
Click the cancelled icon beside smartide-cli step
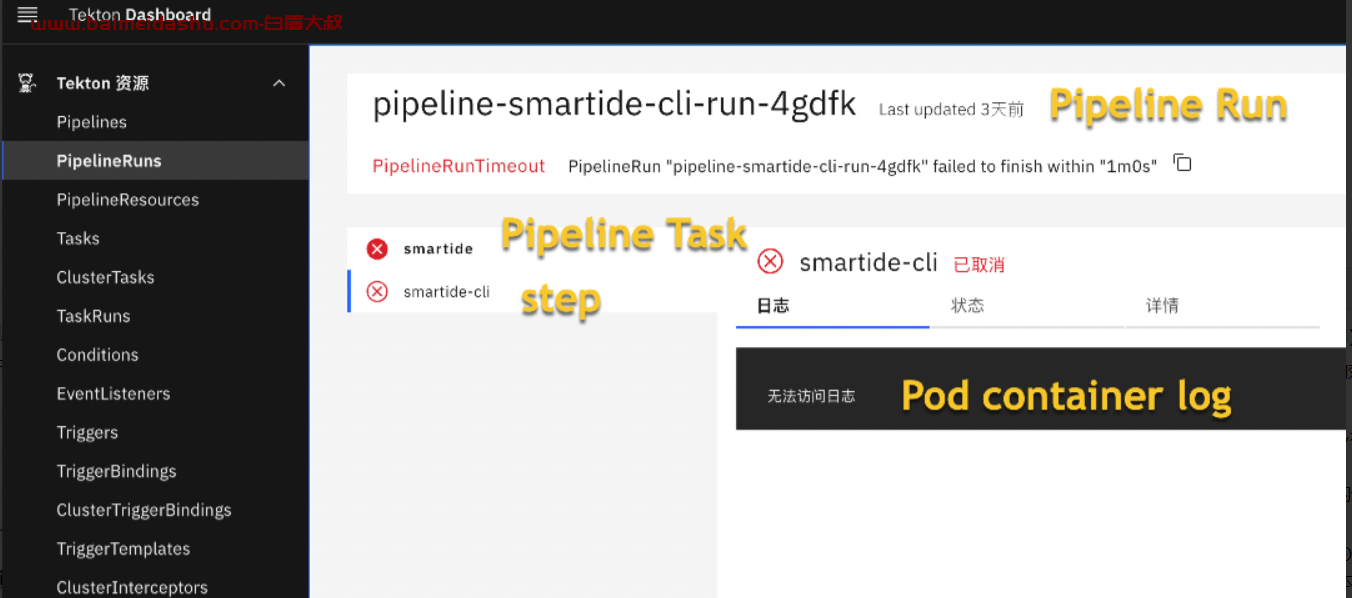(377, 291)
